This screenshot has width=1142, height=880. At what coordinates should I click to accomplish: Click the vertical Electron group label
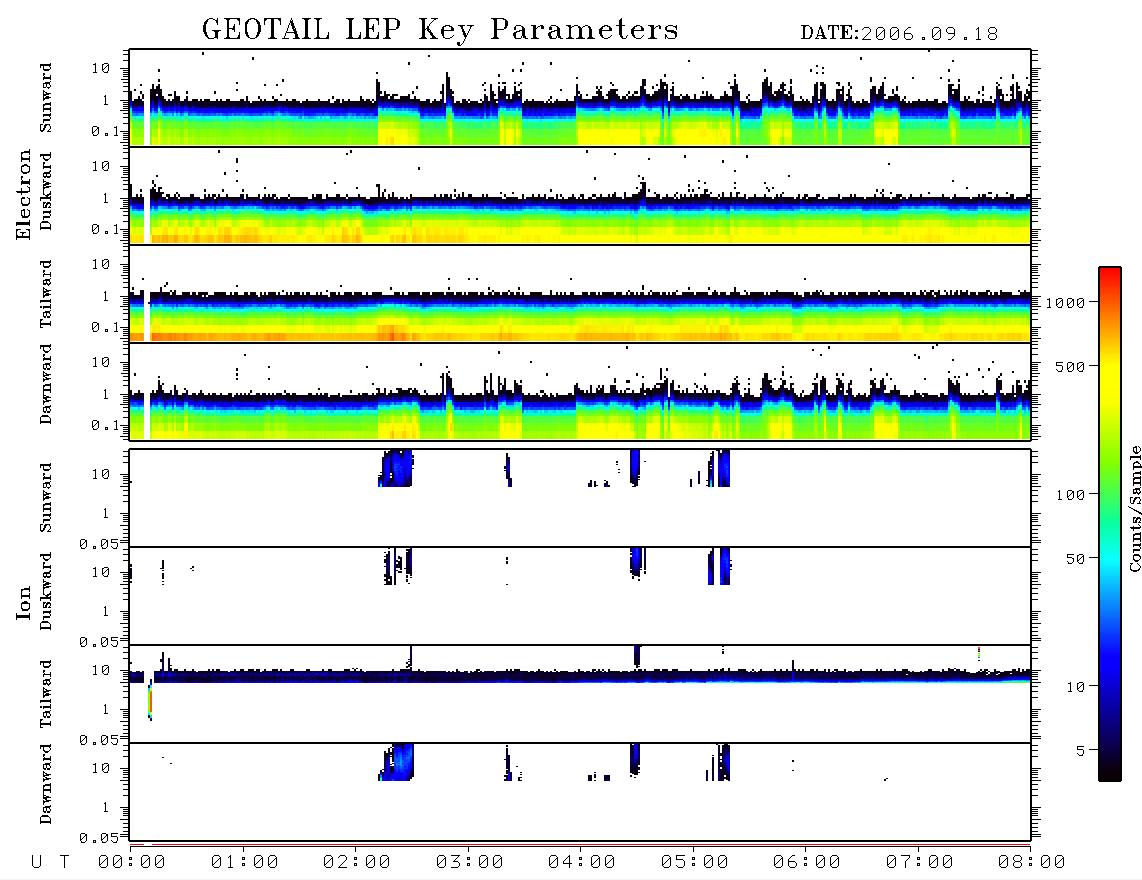(x=24, y=195)
